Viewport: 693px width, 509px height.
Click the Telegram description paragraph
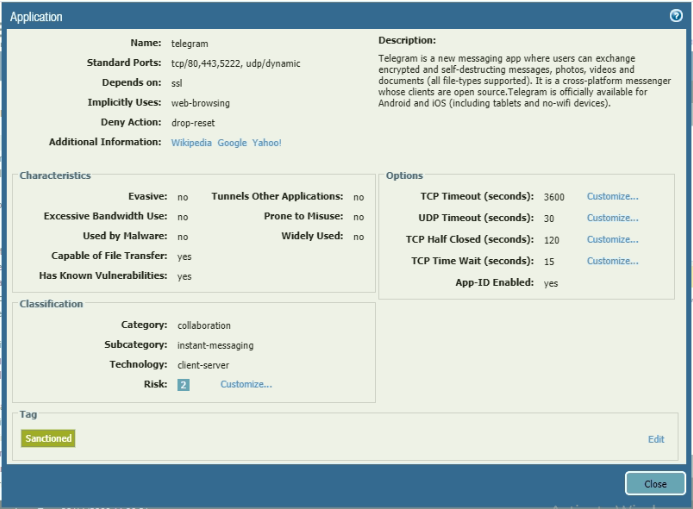(524, 81)
